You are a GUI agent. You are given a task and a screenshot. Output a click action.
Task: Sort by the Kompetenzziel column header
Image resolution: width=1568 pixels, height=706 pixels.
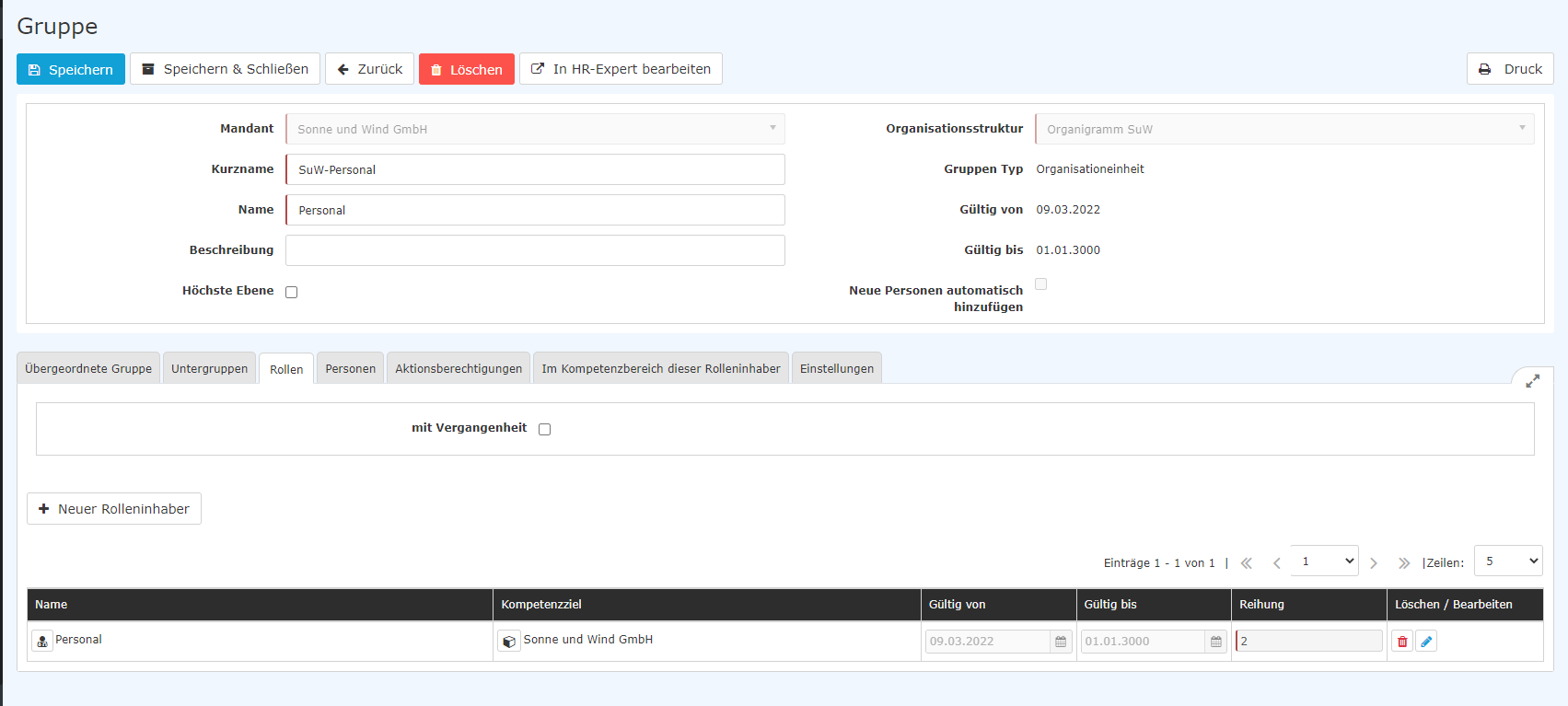pyautogui.click(x=707, y=605)
